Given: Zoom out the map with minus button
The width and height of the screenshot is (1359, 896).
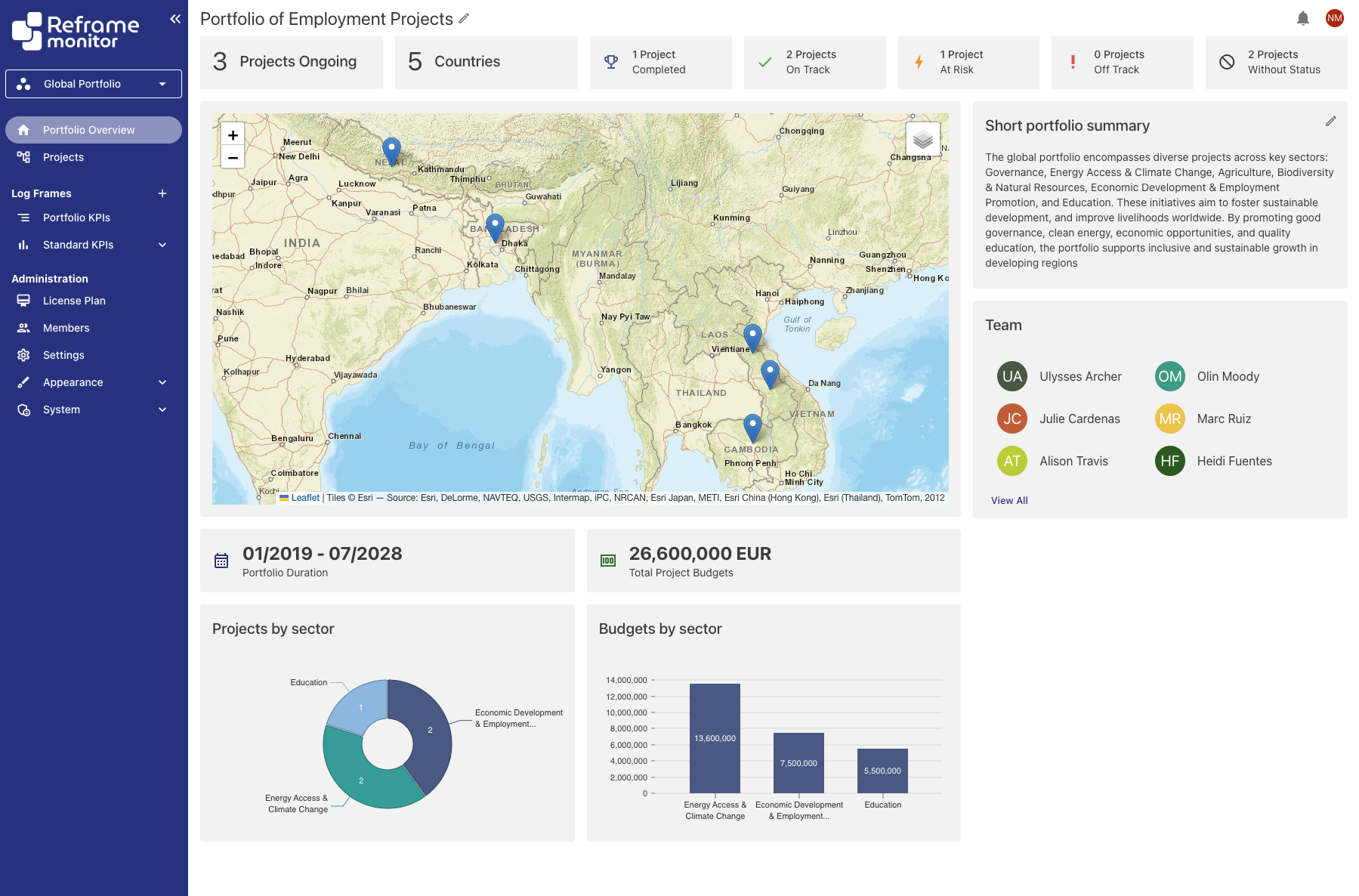Looking at the screenshot, I should pyautogui.click(x=233, y=157).
